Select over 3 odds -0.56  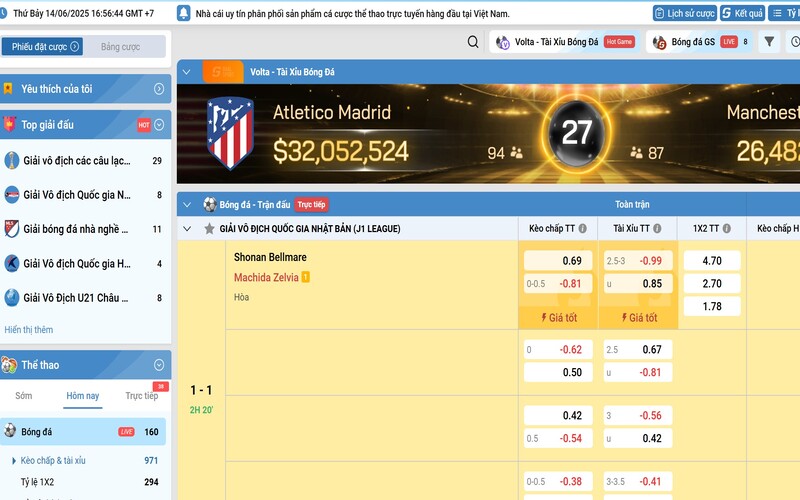[x=638, y=415]
